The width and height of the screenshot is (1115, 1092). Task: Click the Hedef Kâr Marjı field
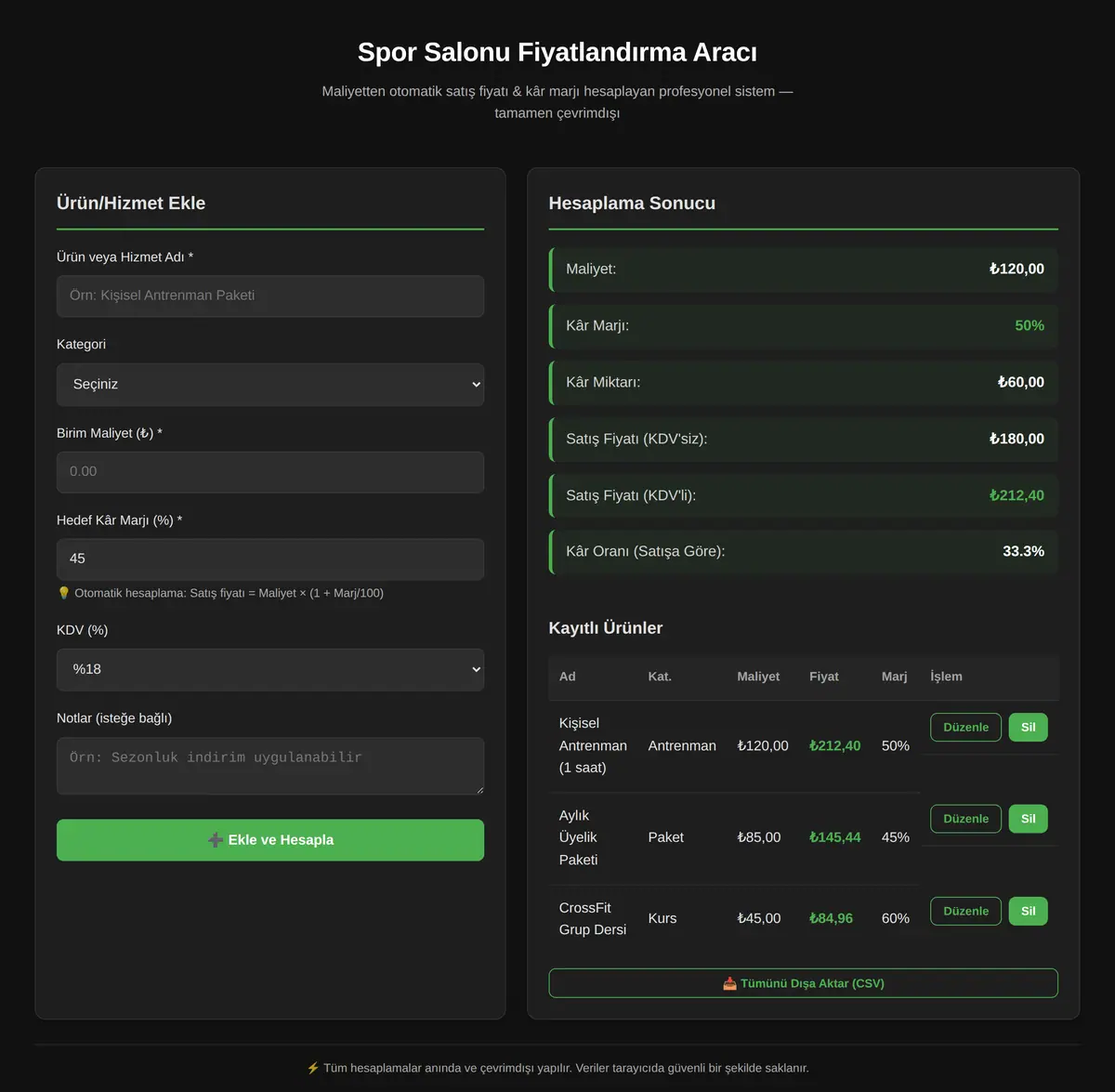[x=270, y=559]
